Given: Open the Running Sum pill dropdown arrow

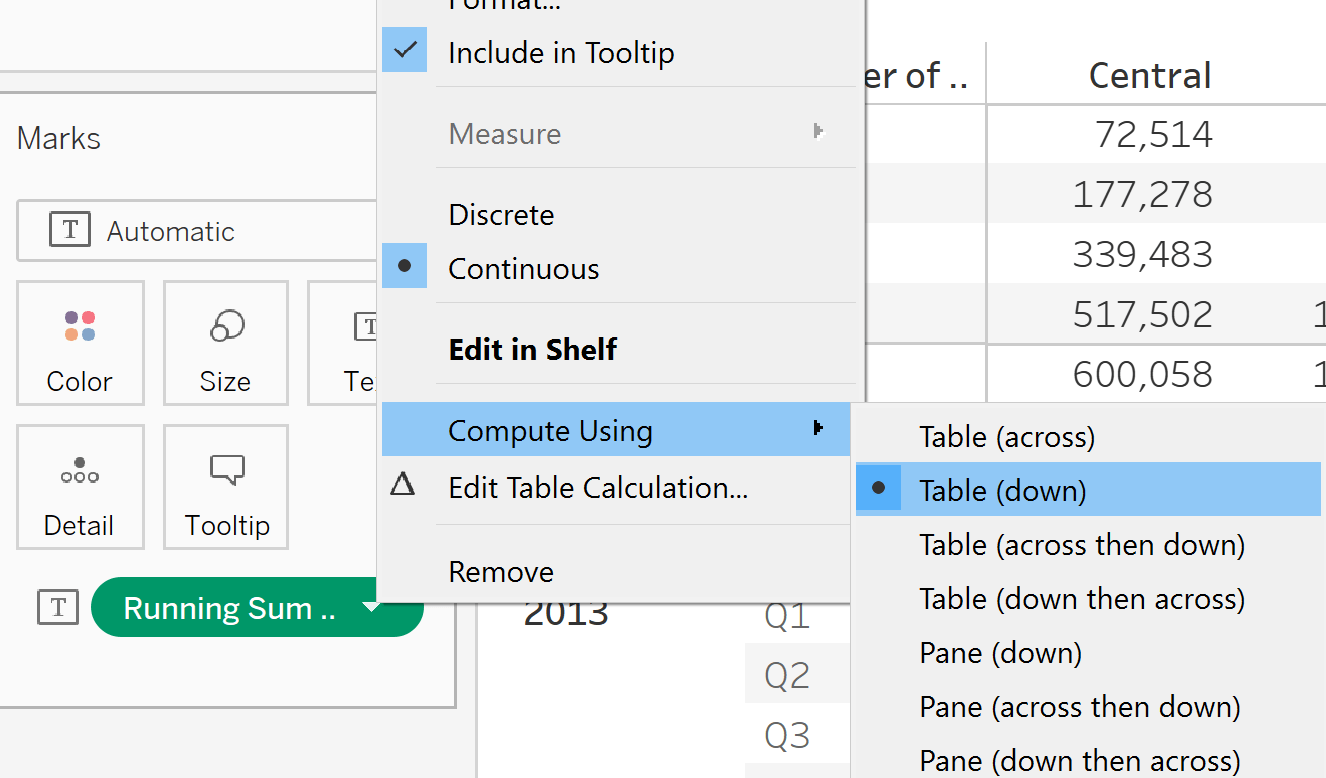Looking at the screenshot, I should (x=373, y=607).
